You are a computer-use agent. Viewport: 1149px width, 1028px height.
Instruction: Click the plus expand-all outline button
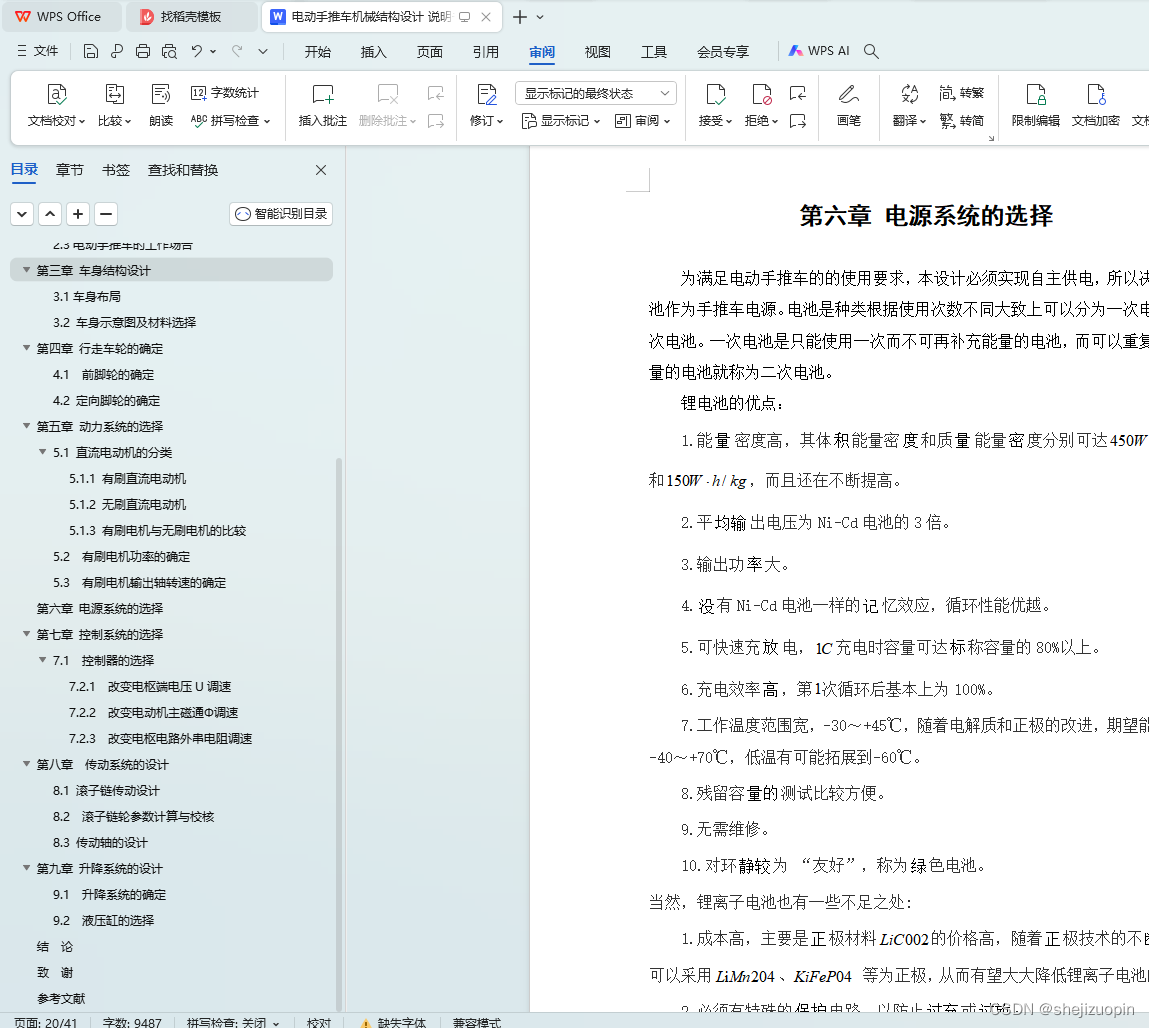pyautogui.click(x=78, y=214)
